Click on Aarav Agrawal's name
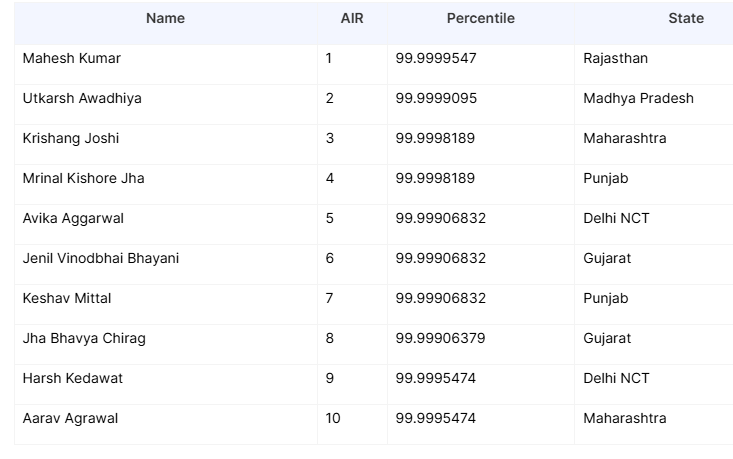 tap(70, 418)
